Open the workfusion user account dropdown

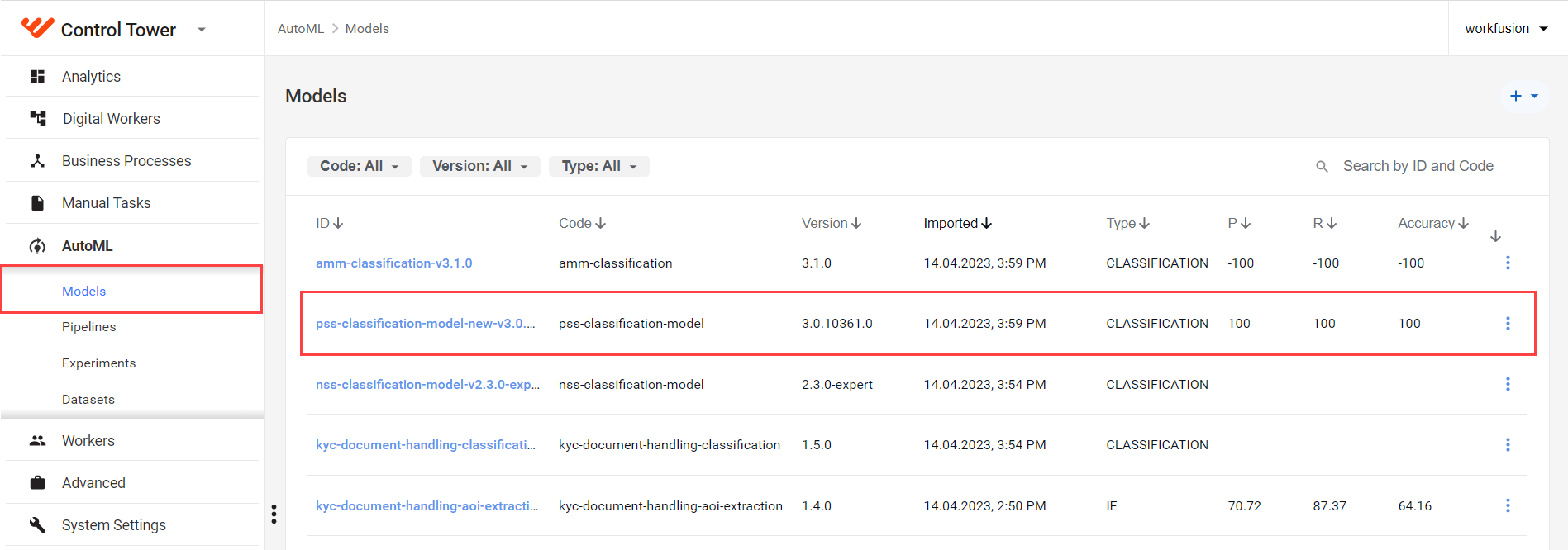click(x=1506, y=29)
